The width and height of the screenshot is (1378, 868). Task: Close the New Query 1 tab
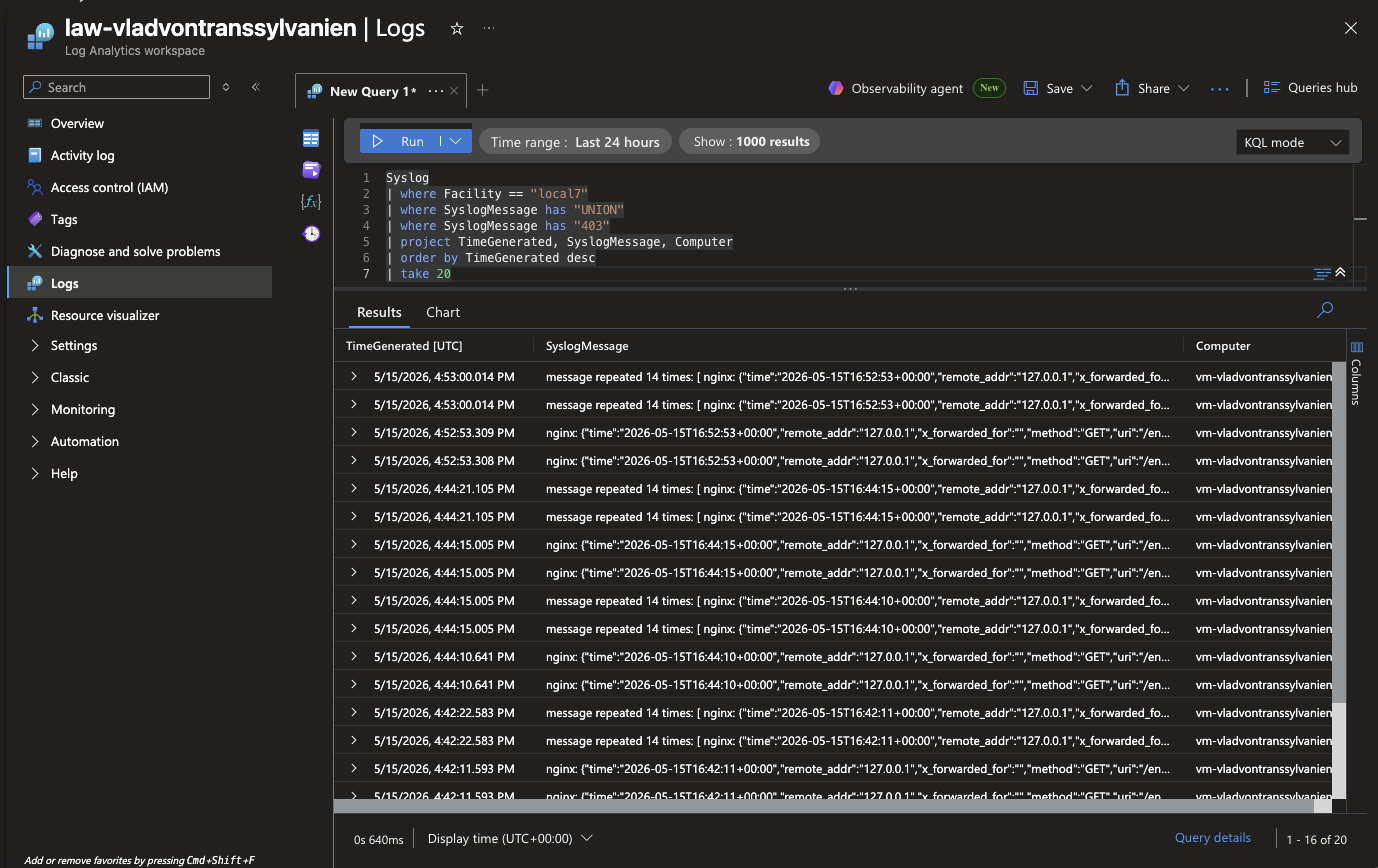[x=454, y=91]
